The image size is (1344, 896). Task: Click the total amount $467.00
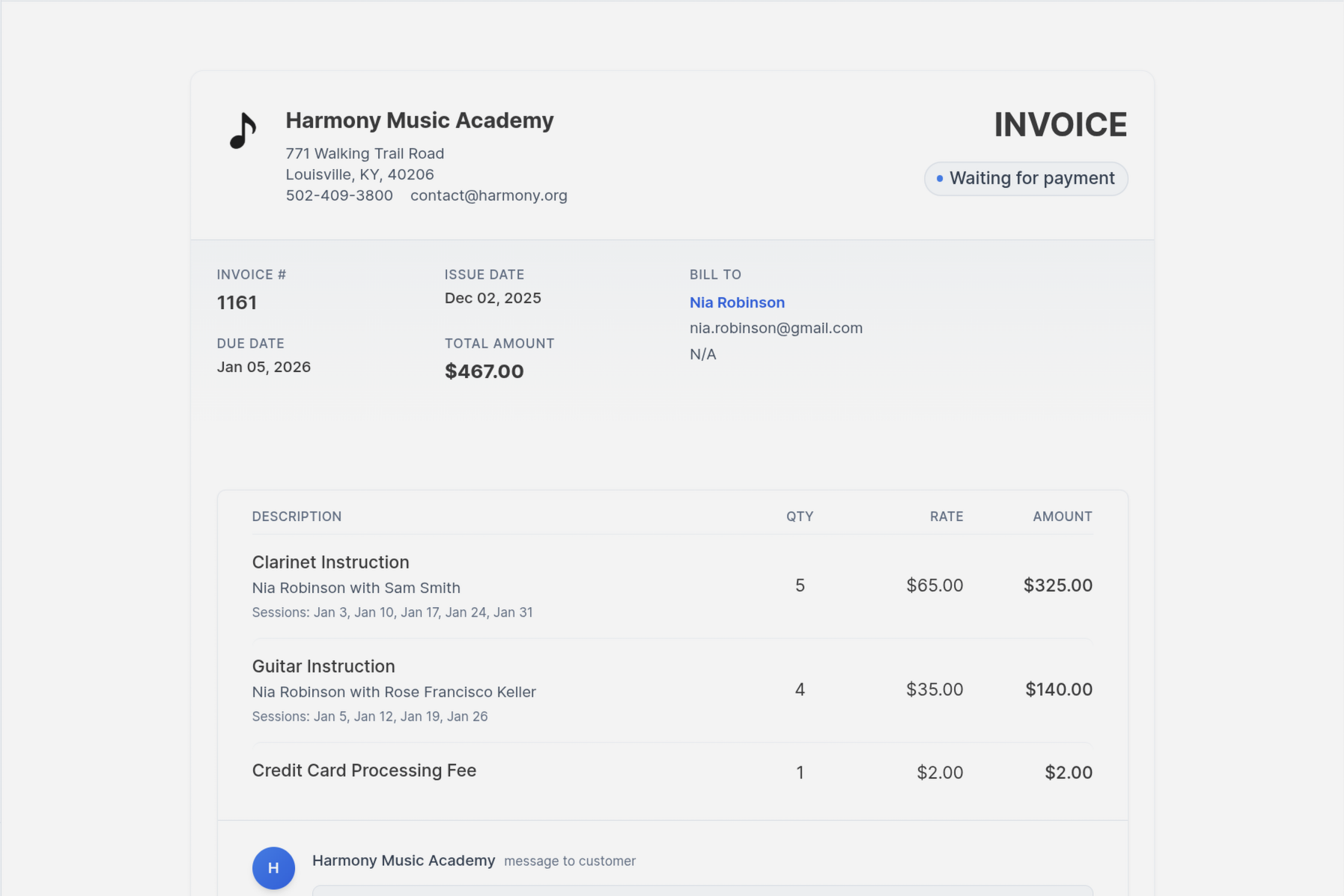click(484, 371)
